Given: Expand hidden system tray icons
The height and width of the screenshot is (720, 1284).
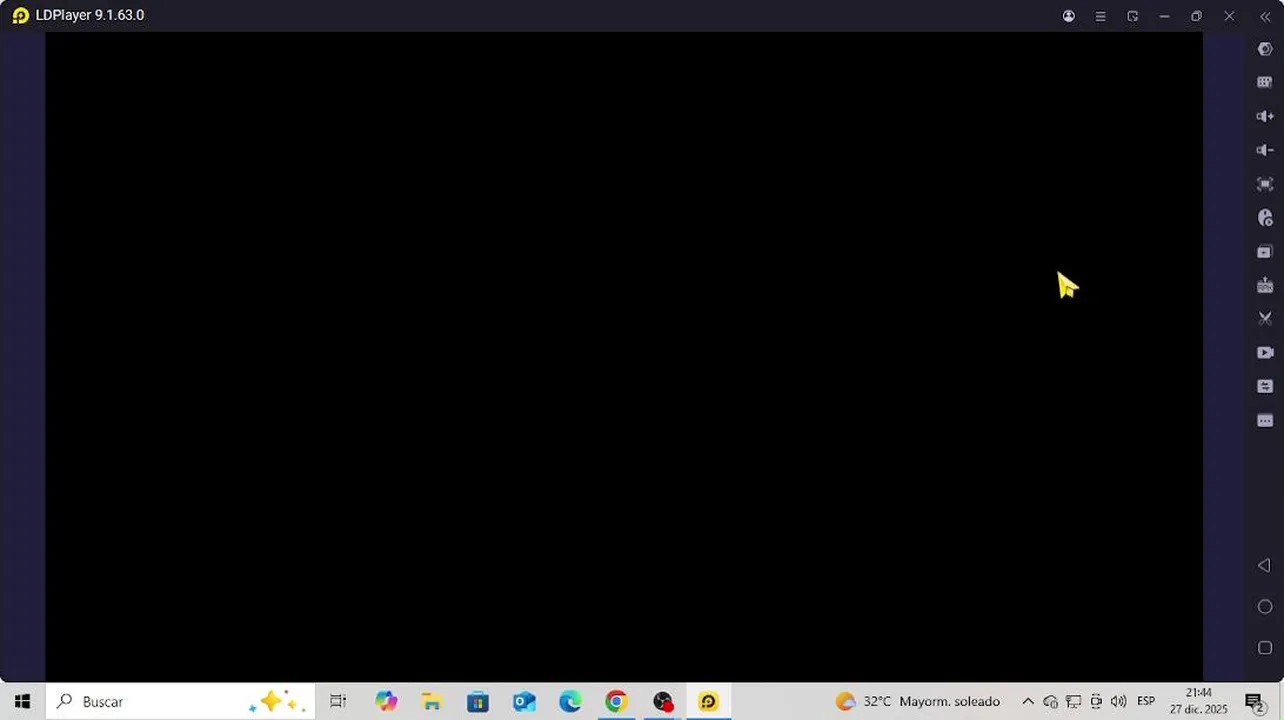Looking at the screenshot, I should click(1027, 702).
